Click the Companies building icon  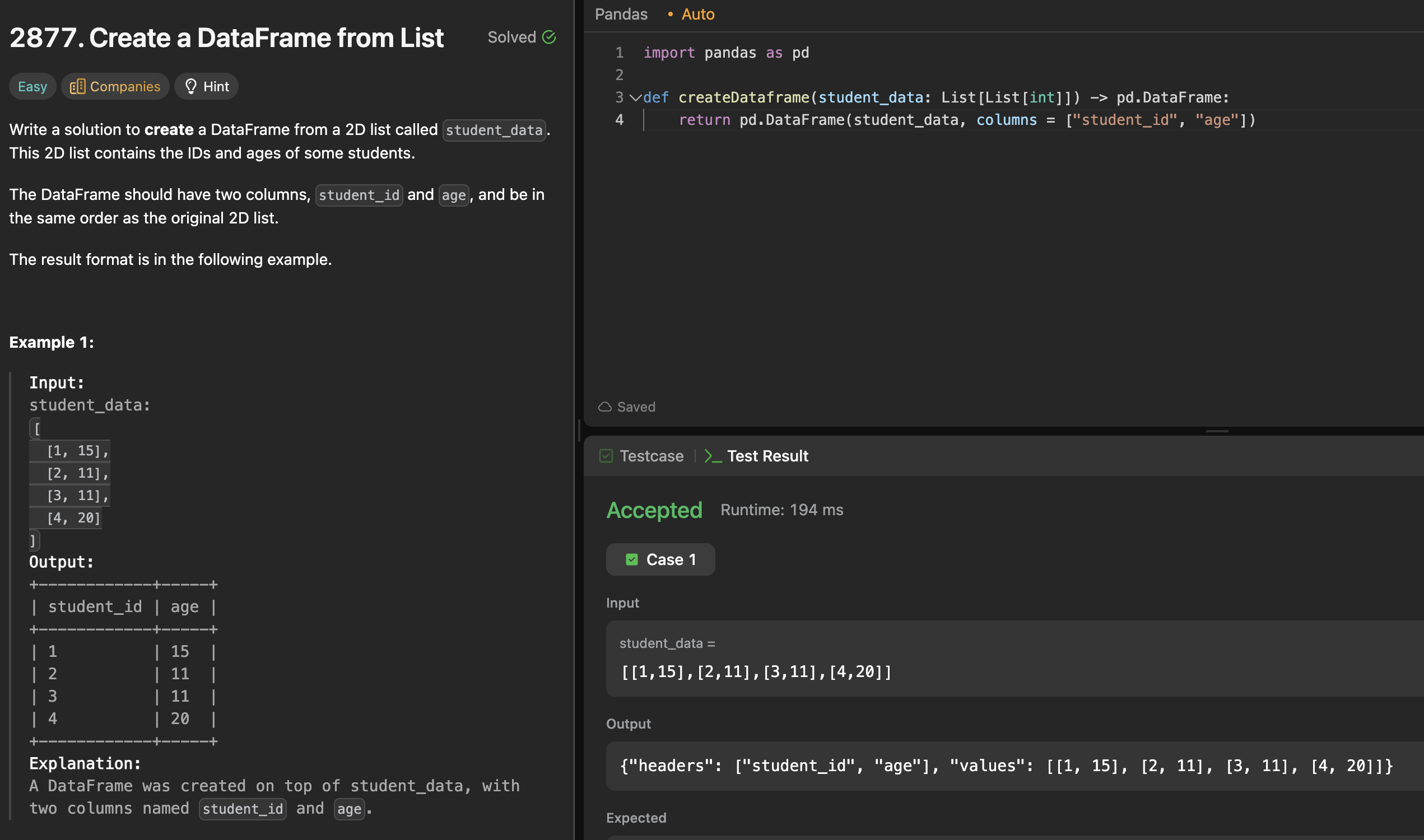pos(77,87)
